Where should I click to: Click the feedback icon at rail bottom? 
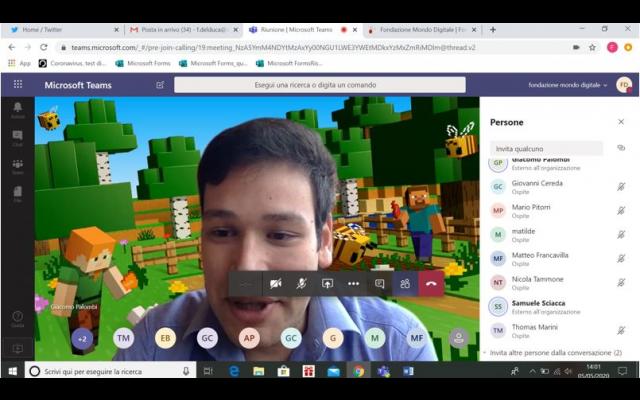click(18, 349)
